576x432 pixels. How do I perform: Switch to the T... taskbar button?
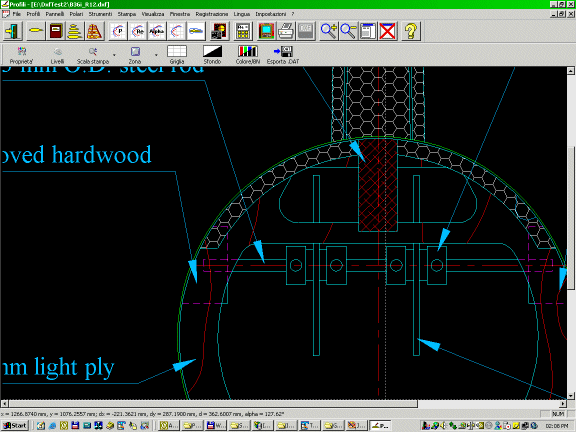pyautogui.click(x=310, y=425)
